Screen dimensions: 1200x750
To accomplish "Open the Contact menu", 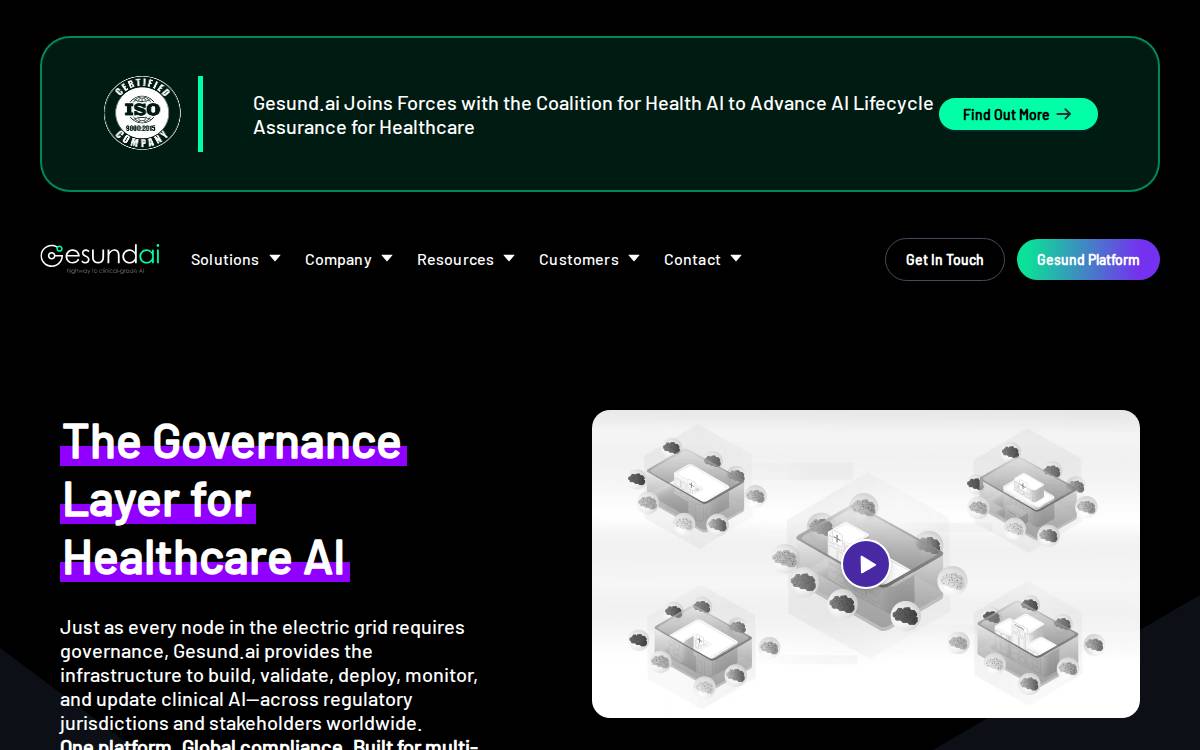I will [x=692, y=259].
